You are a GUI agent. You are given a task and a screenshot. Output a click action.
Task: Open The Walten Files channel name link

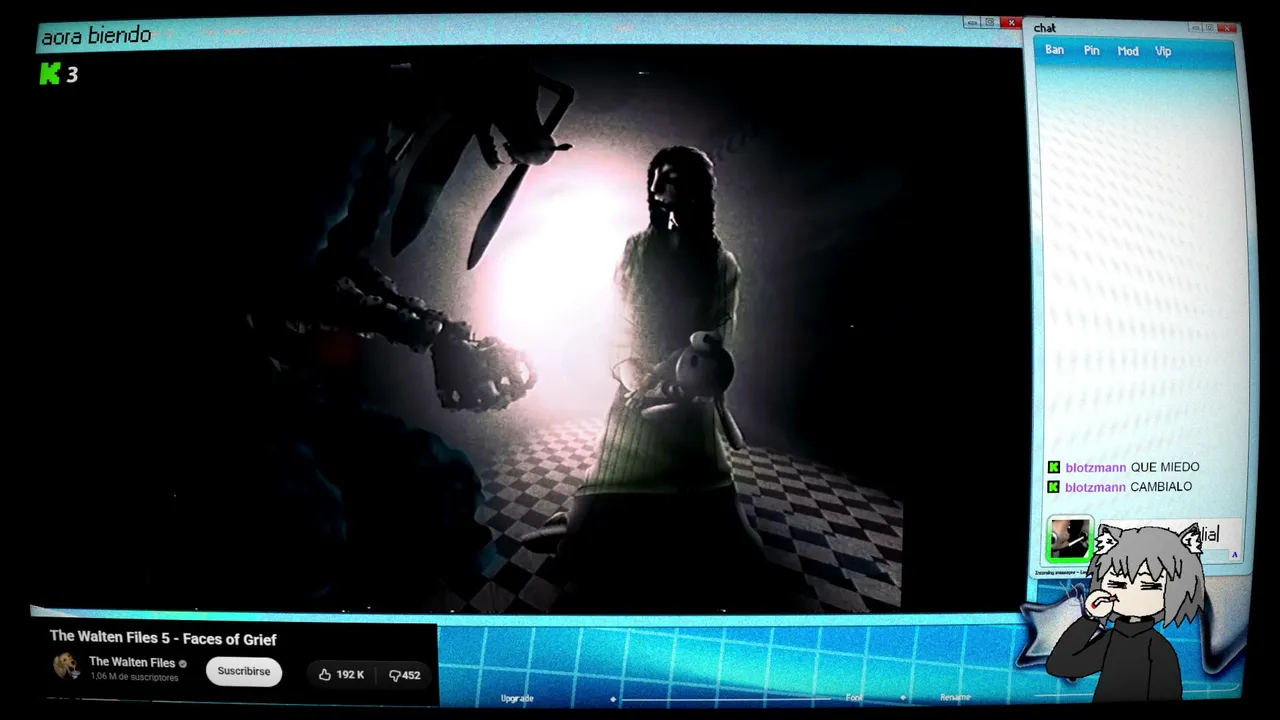click(132, 662)
